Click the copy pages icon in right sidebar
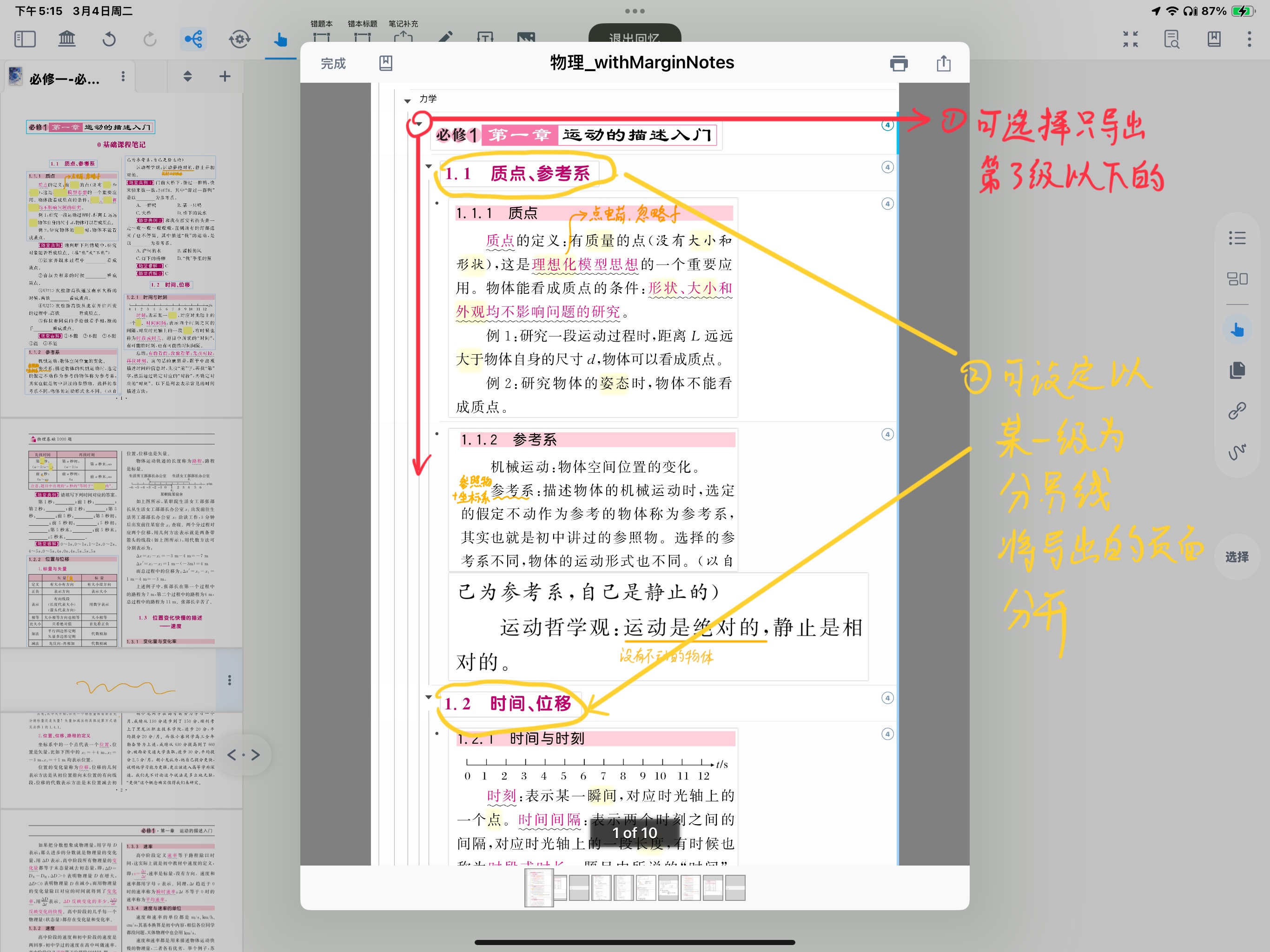This screenshot has height=952, width=1270. tap(1237, 370)
